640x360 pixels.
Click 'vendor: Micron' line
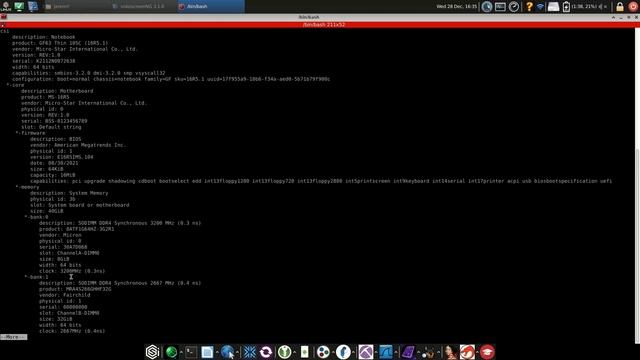[x=60, y=235]
